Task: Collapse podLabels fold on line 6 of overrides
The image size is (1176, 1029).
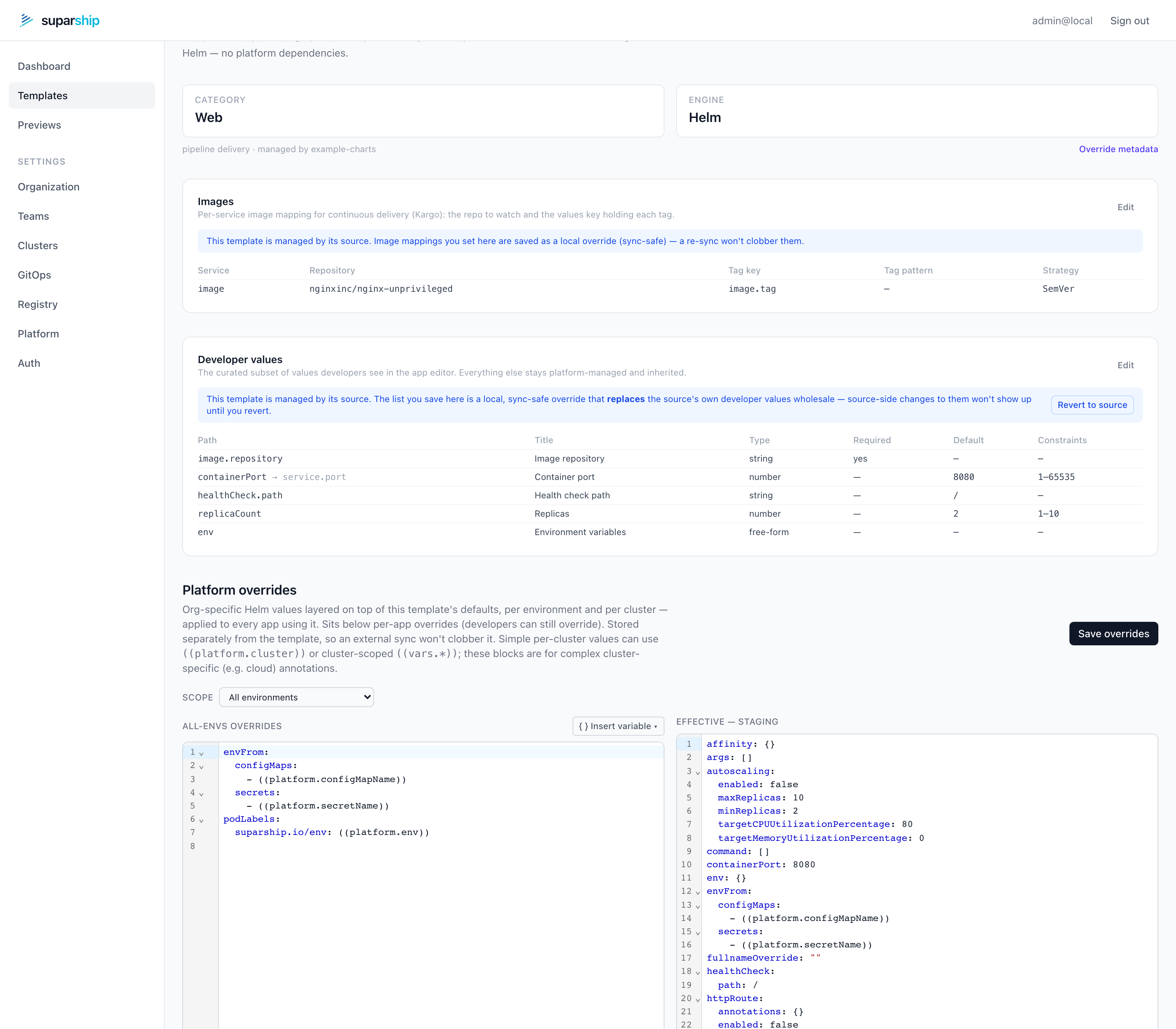Action: (x=201, y=820)
